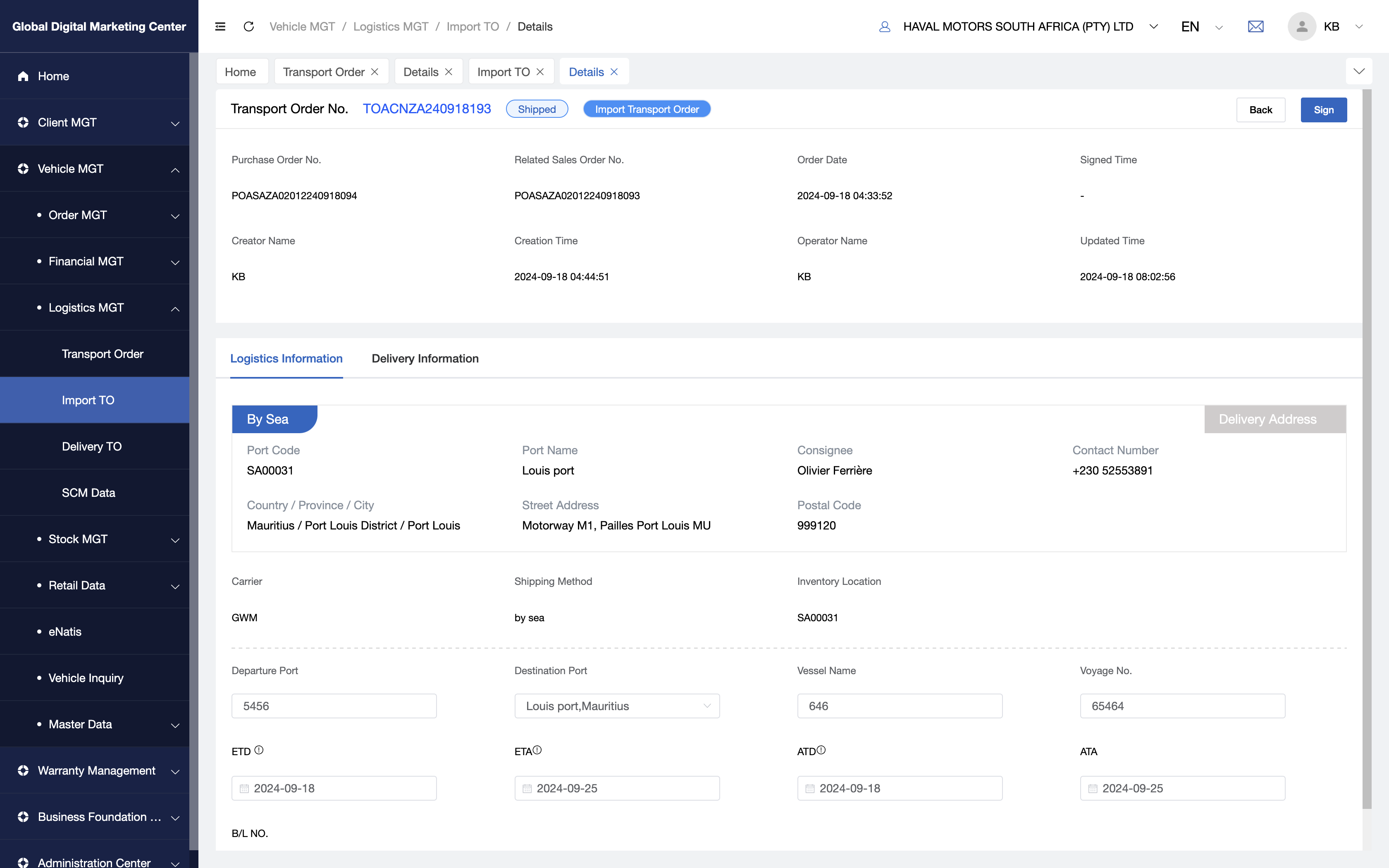Open transport order link TOACNZA240918193
The image size is (1389, 868).
pos(427,108)
